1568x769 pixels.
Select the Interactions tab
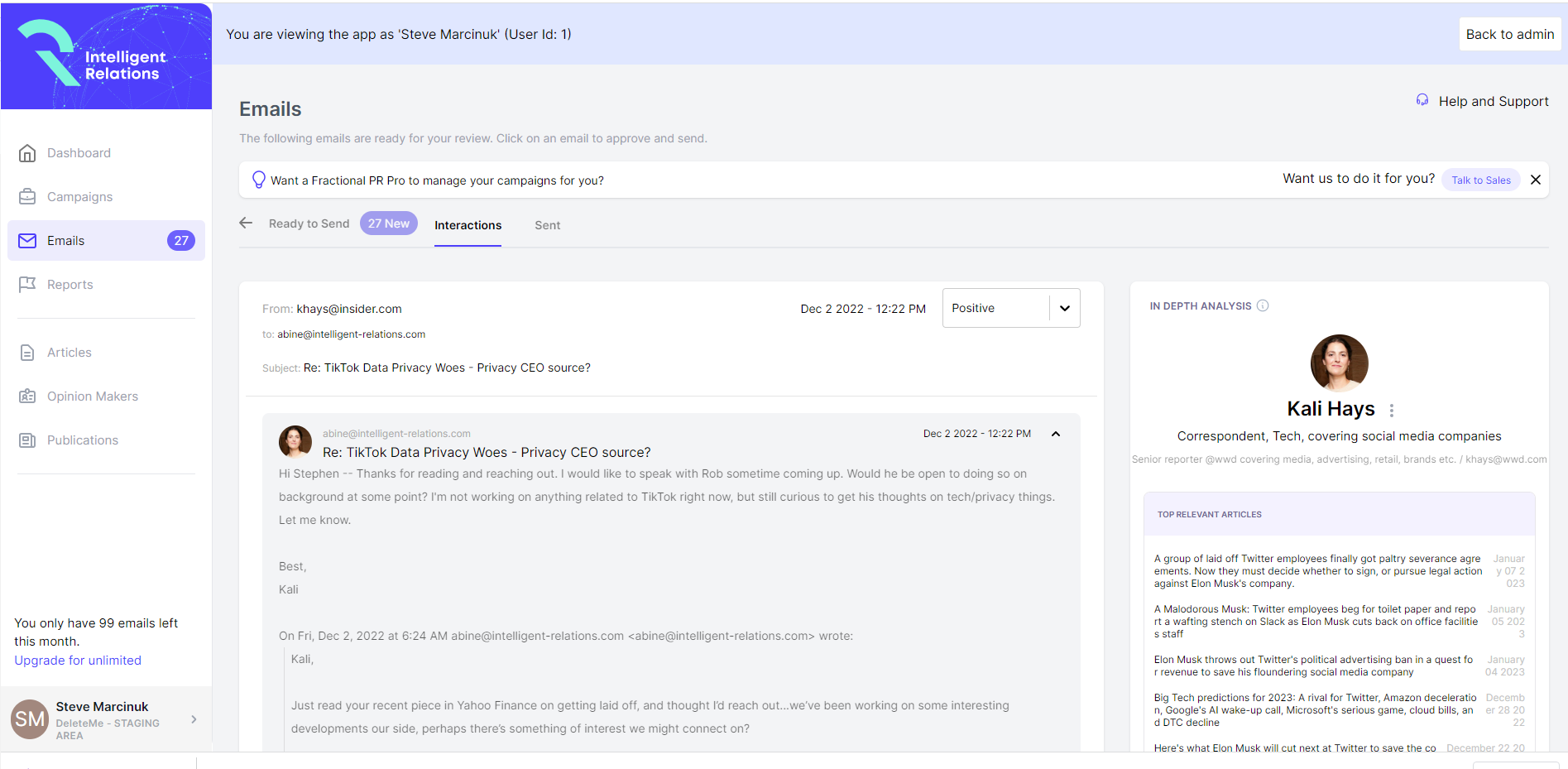[x=468, y=225]
